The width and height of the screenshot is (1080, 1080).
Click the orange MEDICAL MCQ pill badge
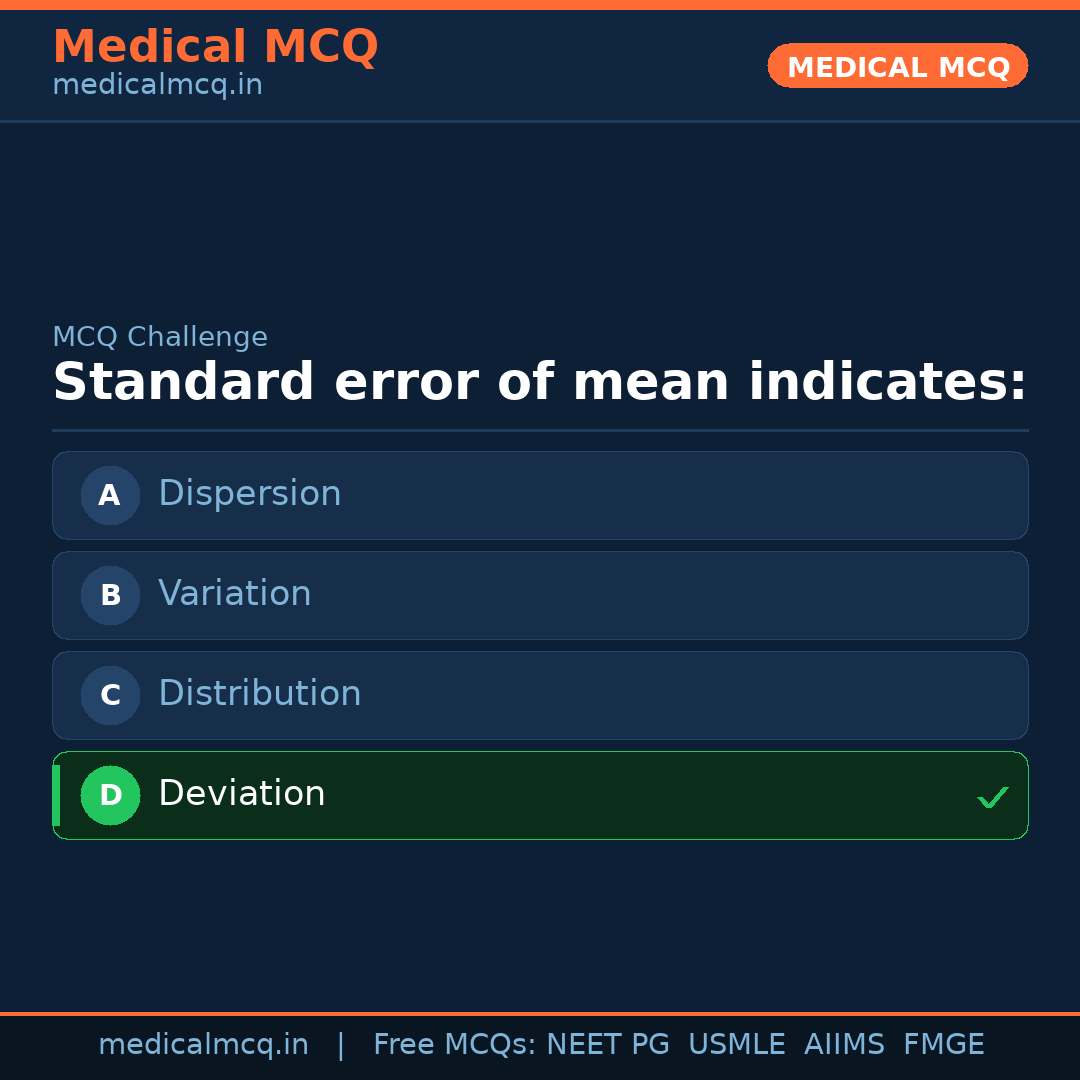[x=897, y=66]
